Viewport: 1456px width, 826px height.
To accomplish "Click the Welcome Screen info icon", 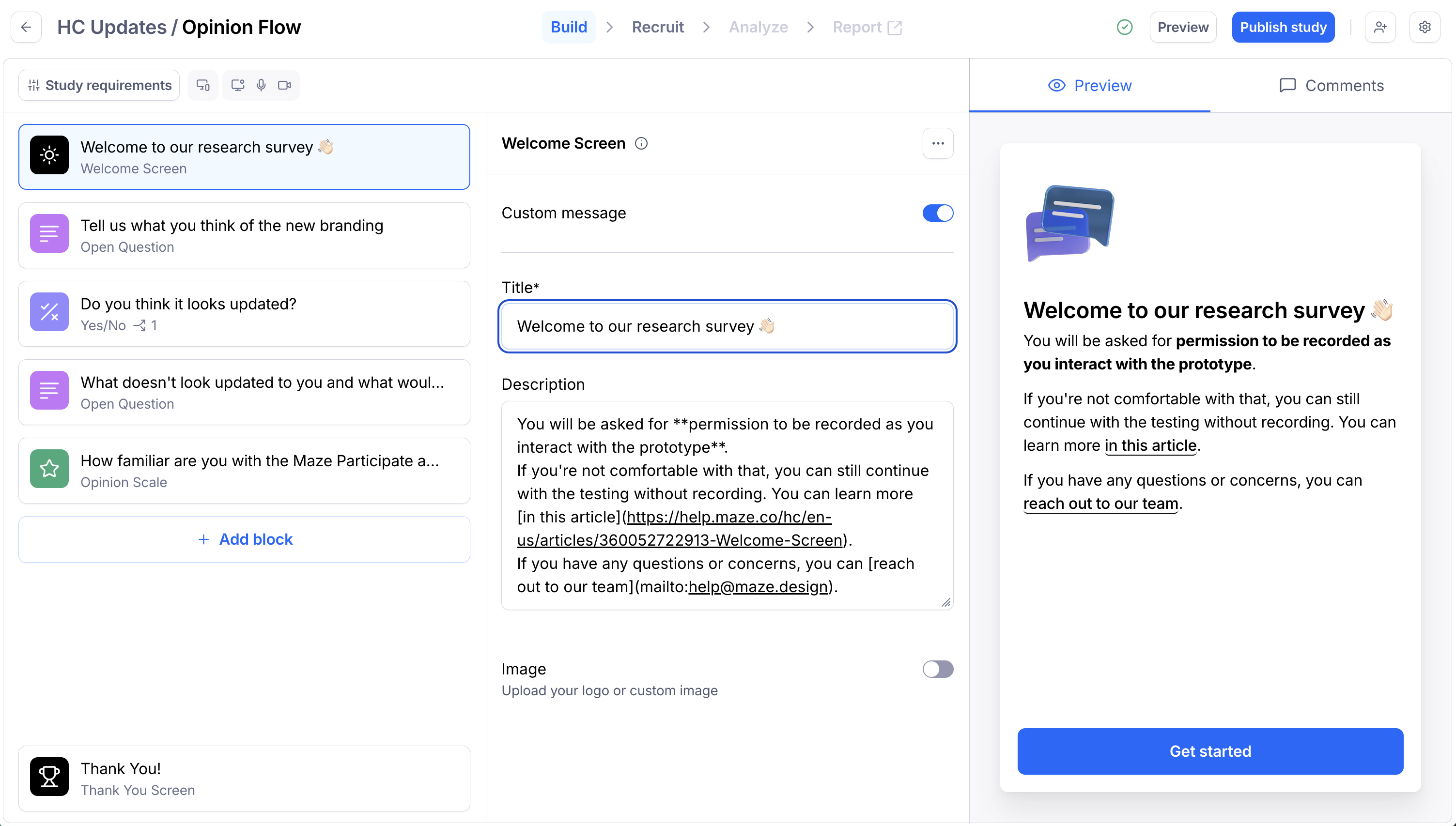I will (x=641, y=143).
